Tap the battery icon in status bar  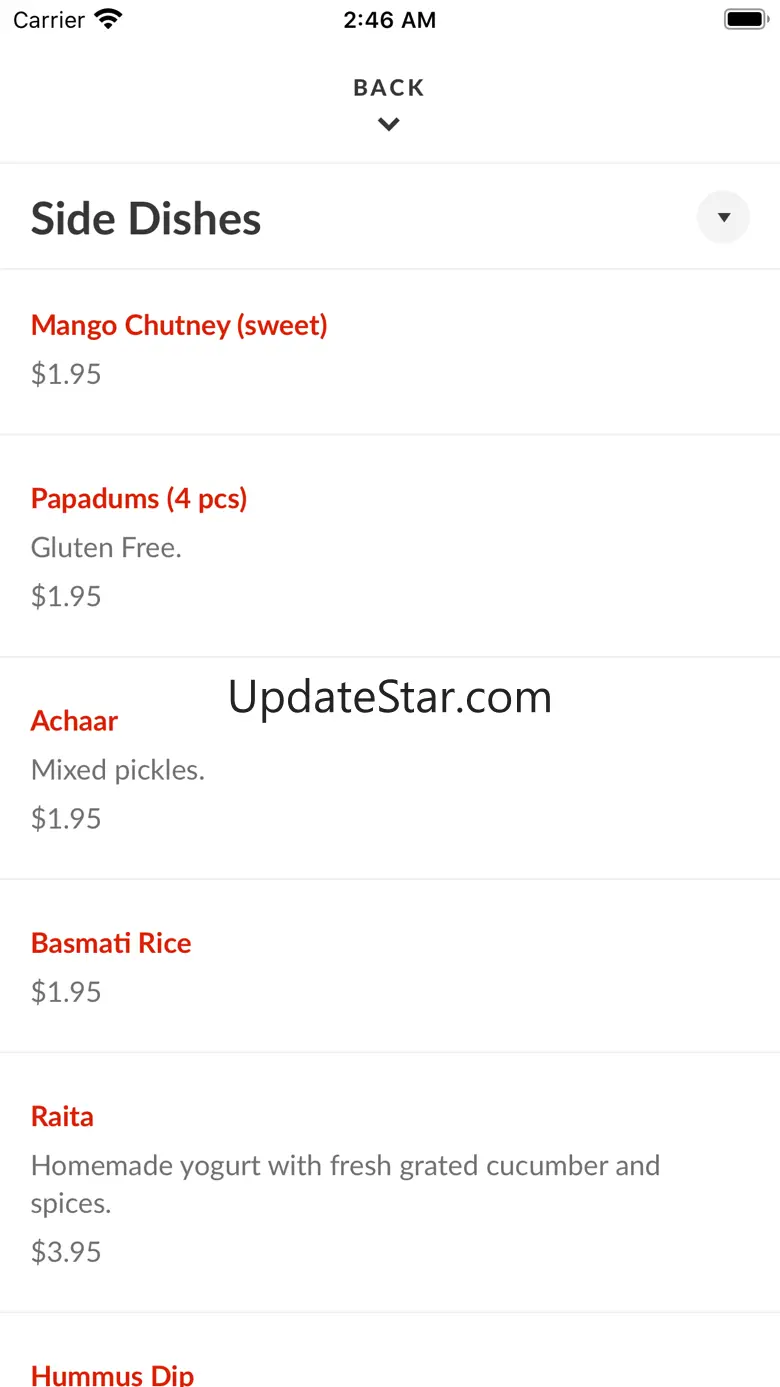point(745,19)
